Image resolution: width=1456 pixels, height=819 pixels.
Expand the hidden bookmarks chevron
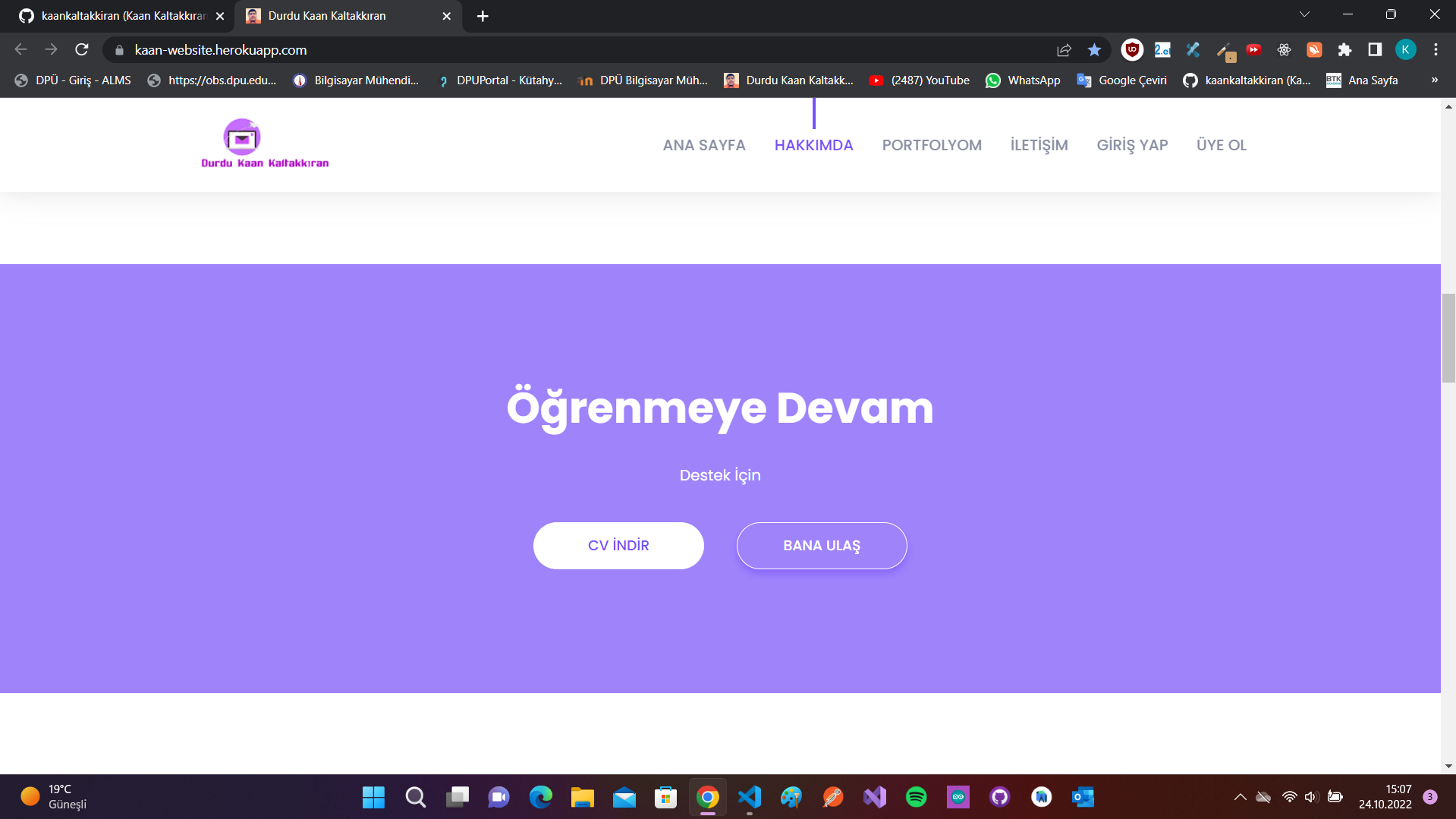(x=1434, y=80)
